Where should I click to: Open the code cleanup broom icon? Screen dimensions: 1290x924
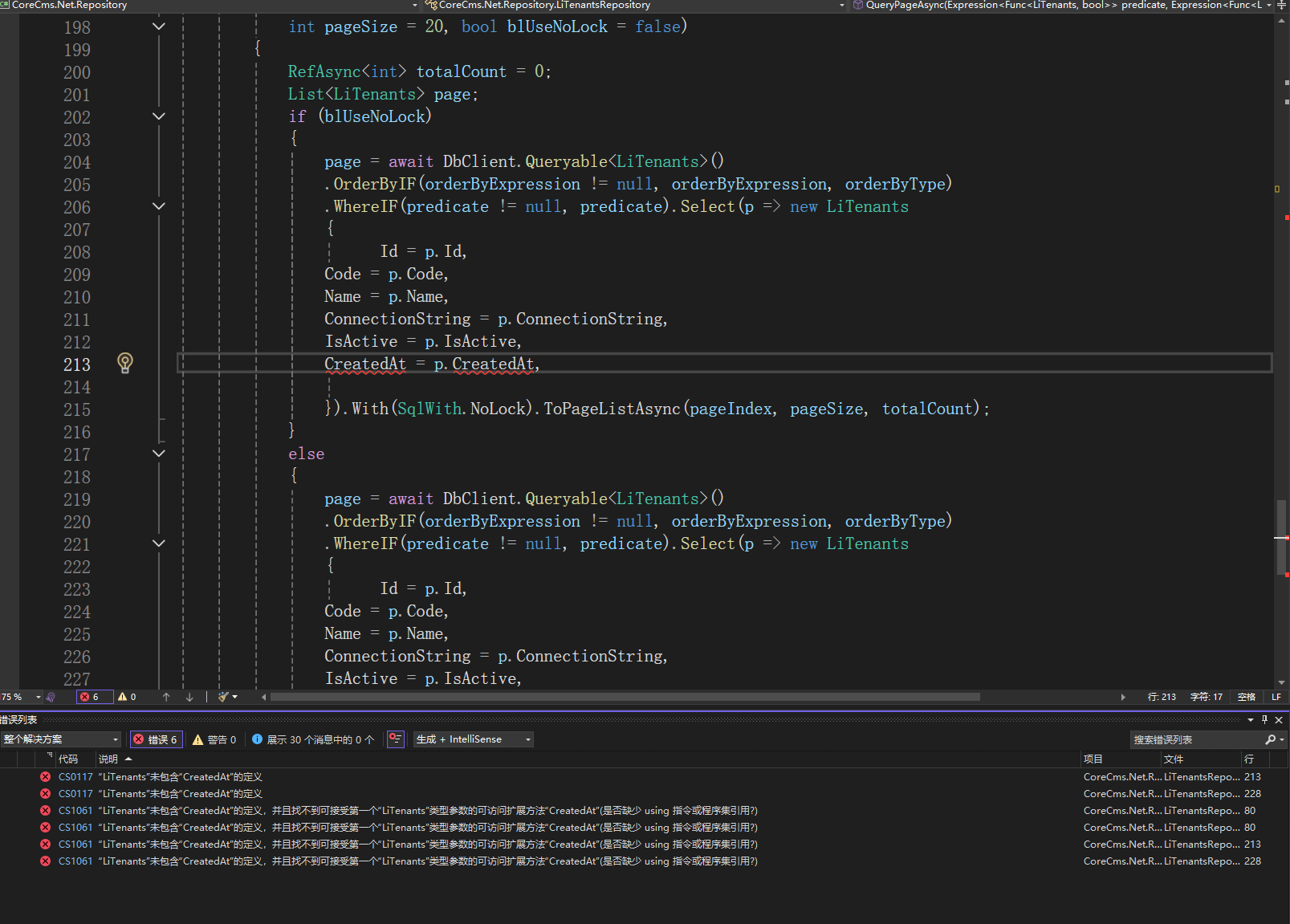click(x=223, y=697)
